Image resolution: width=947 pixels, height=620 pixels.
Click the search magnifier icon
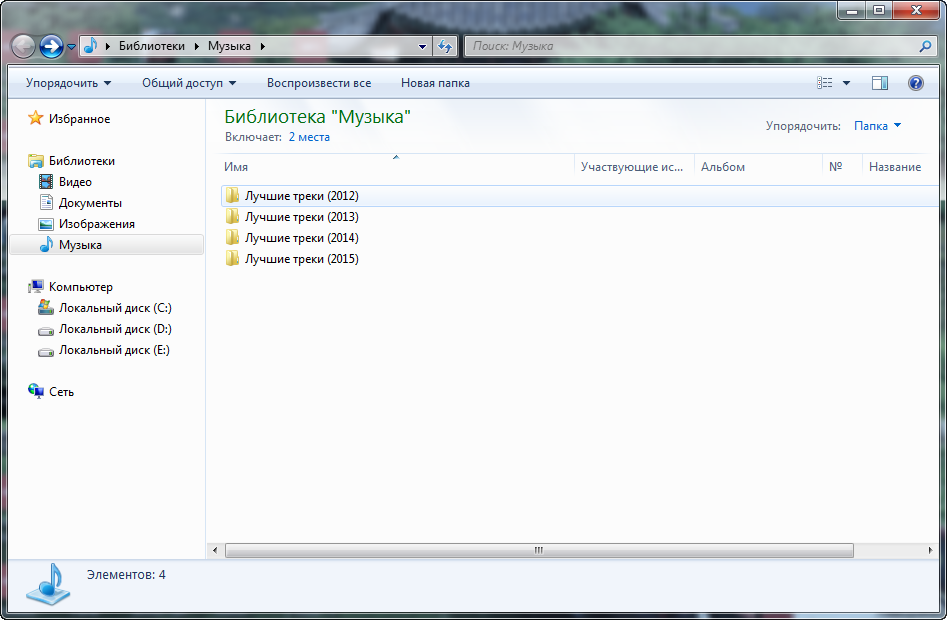[925, 46]
